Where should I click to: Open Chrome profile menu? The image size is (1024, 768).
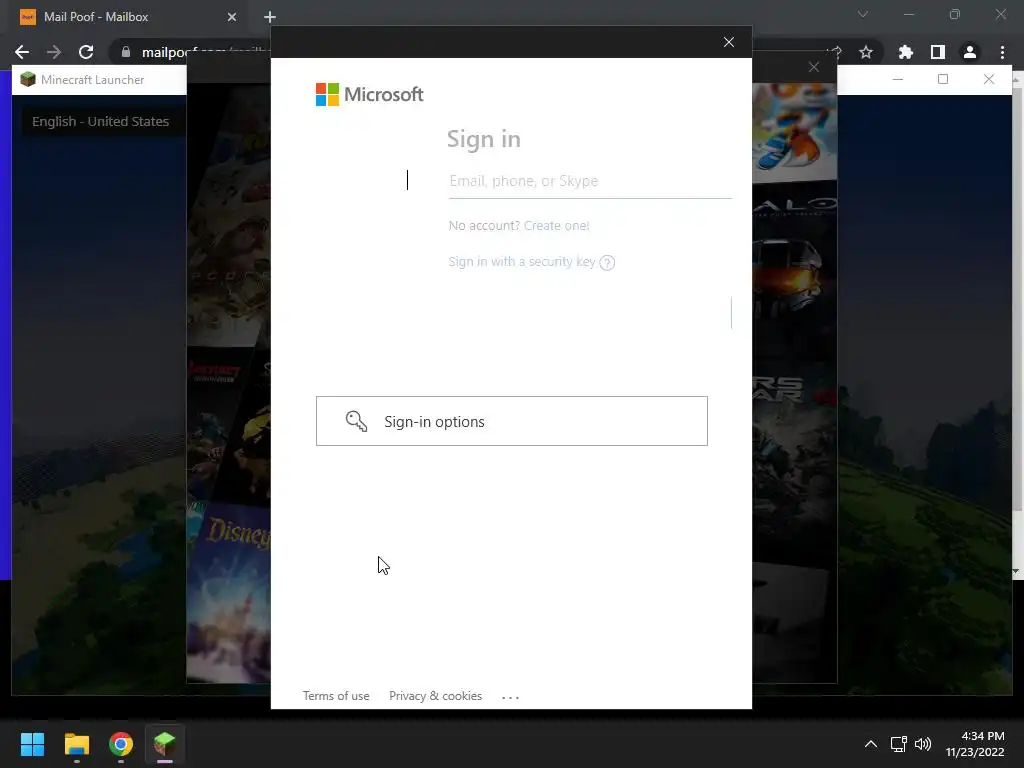point(970,52)
